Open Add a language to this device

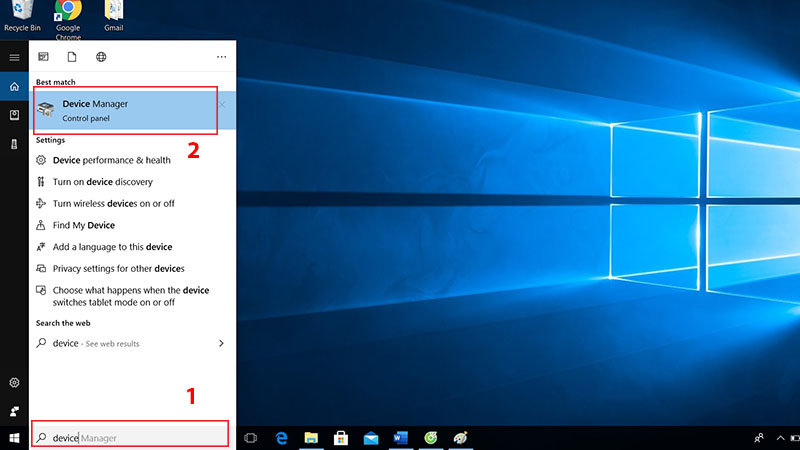pos(112,247)
